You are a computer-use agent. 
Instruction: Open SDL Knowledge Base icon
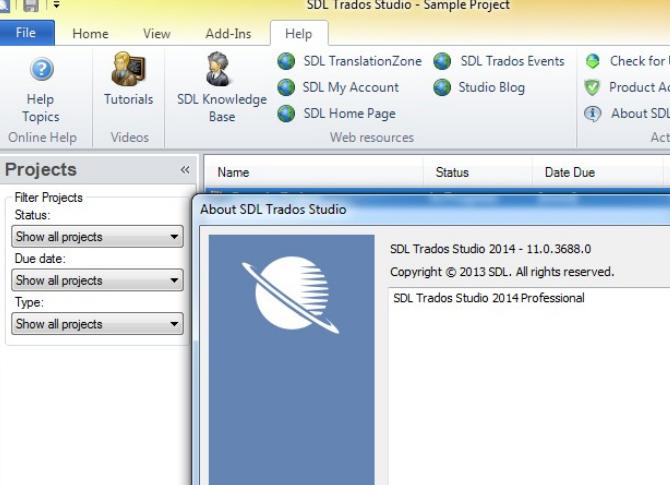(x=221, y=70)
